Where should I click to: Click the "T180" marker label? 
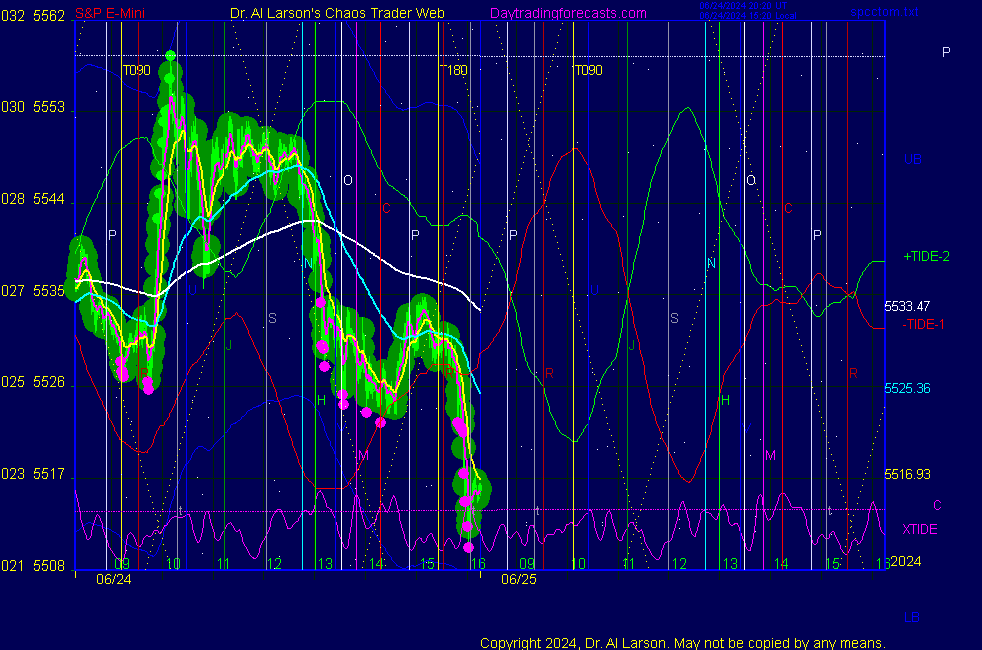pos(454,70)
